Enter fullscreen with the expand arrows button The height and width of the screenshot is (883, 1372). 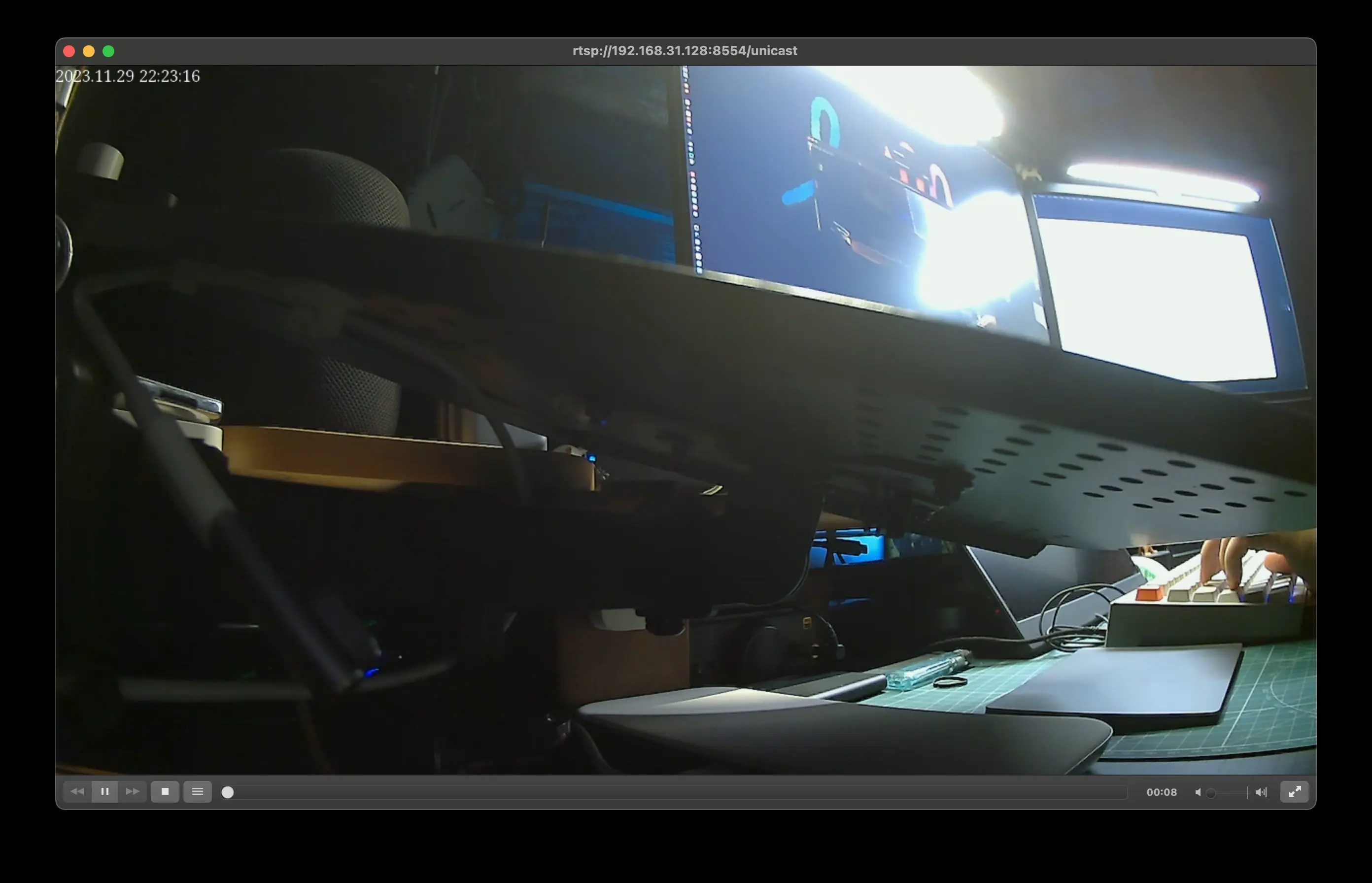(1294, 792)
